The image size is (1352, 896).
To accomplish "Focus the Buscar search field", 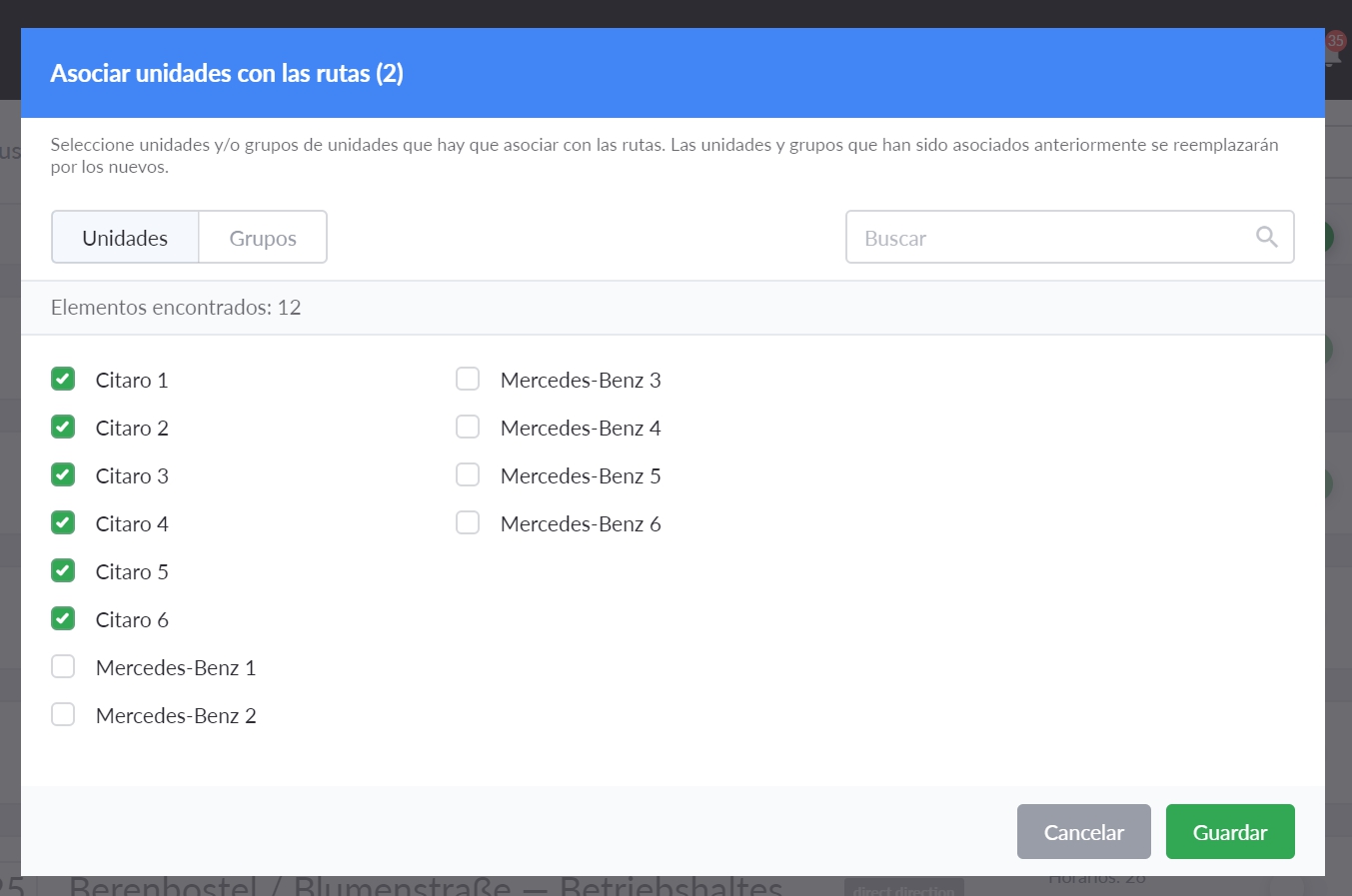I will [1049, 238].
